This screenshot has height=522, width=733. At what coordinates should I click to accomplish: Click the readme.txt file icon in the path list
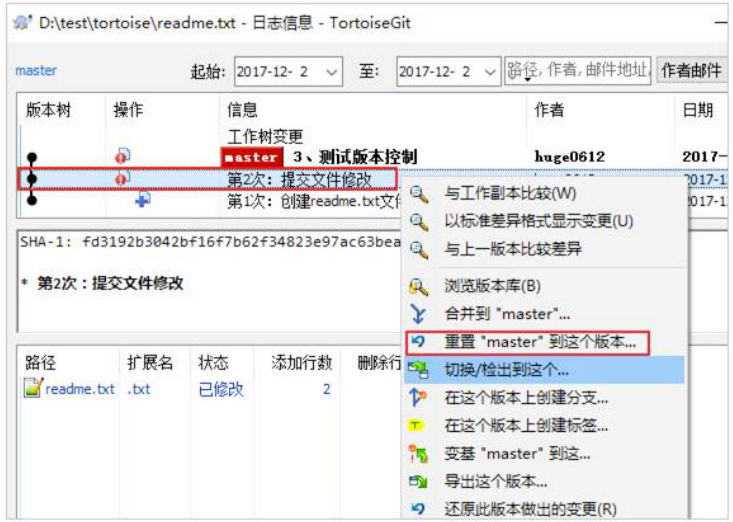[33, 388]
